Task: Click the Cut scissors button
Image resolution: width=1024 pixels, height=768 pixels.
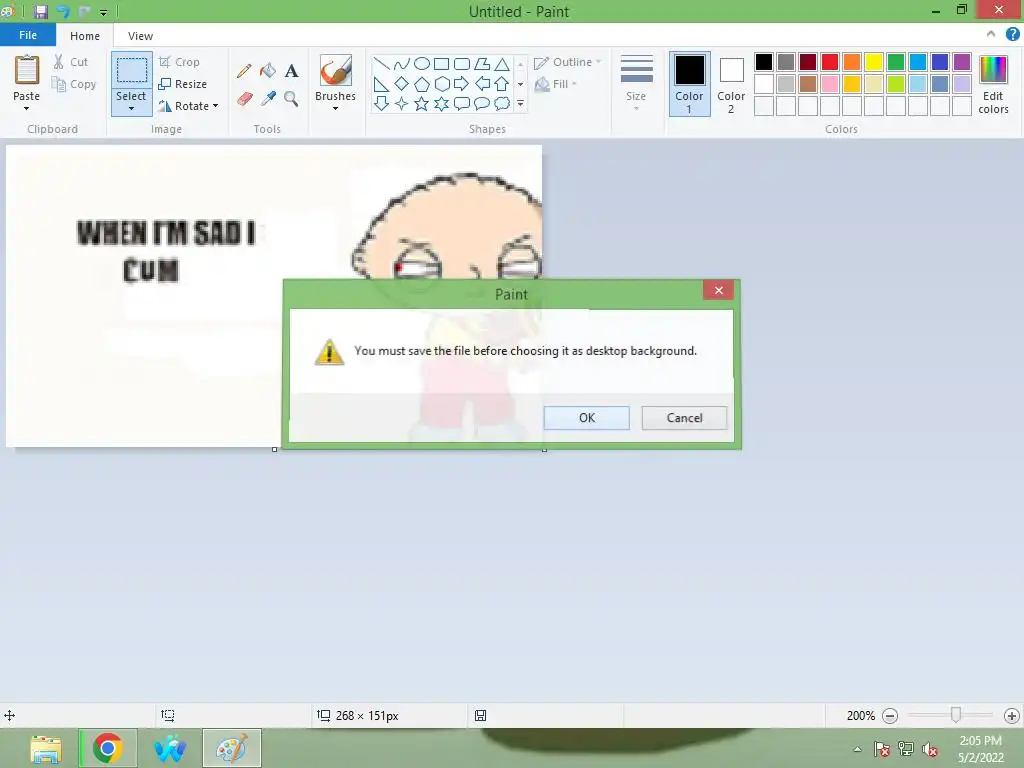Action: coord(71,61)
